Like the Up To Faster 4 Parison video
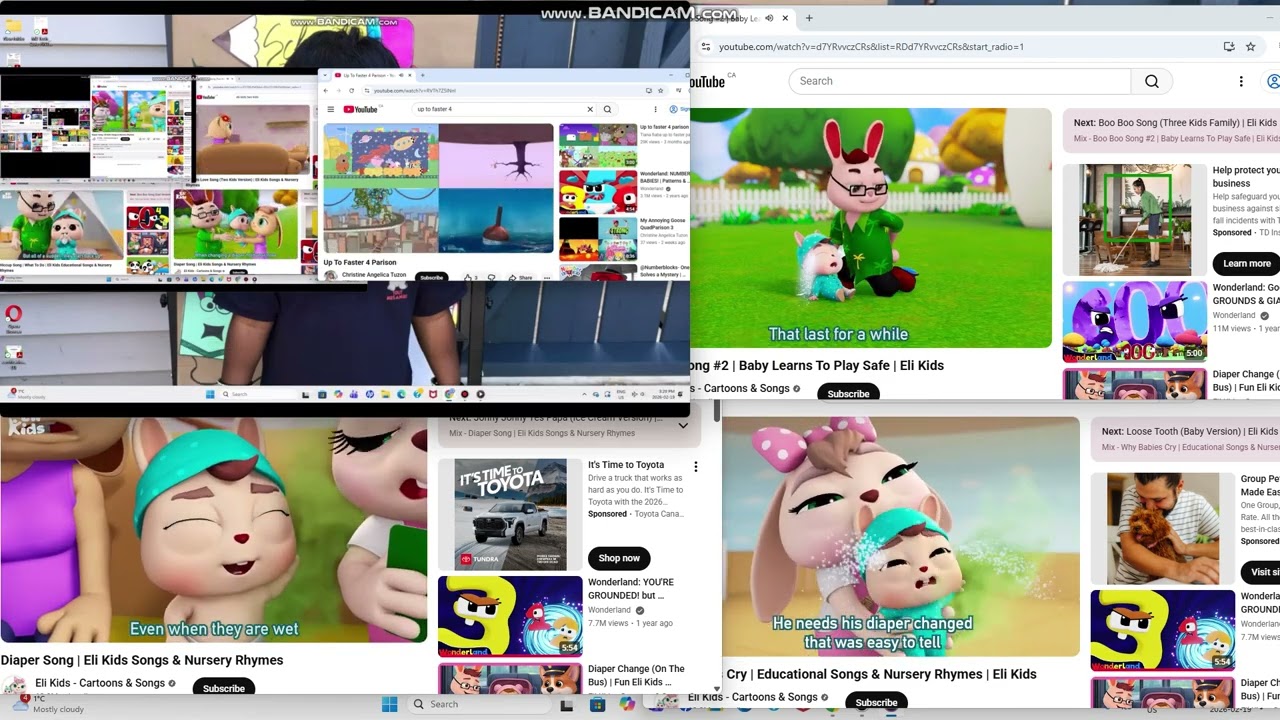1280x720 pixels. pyautogui.click(x=468, y=277)
